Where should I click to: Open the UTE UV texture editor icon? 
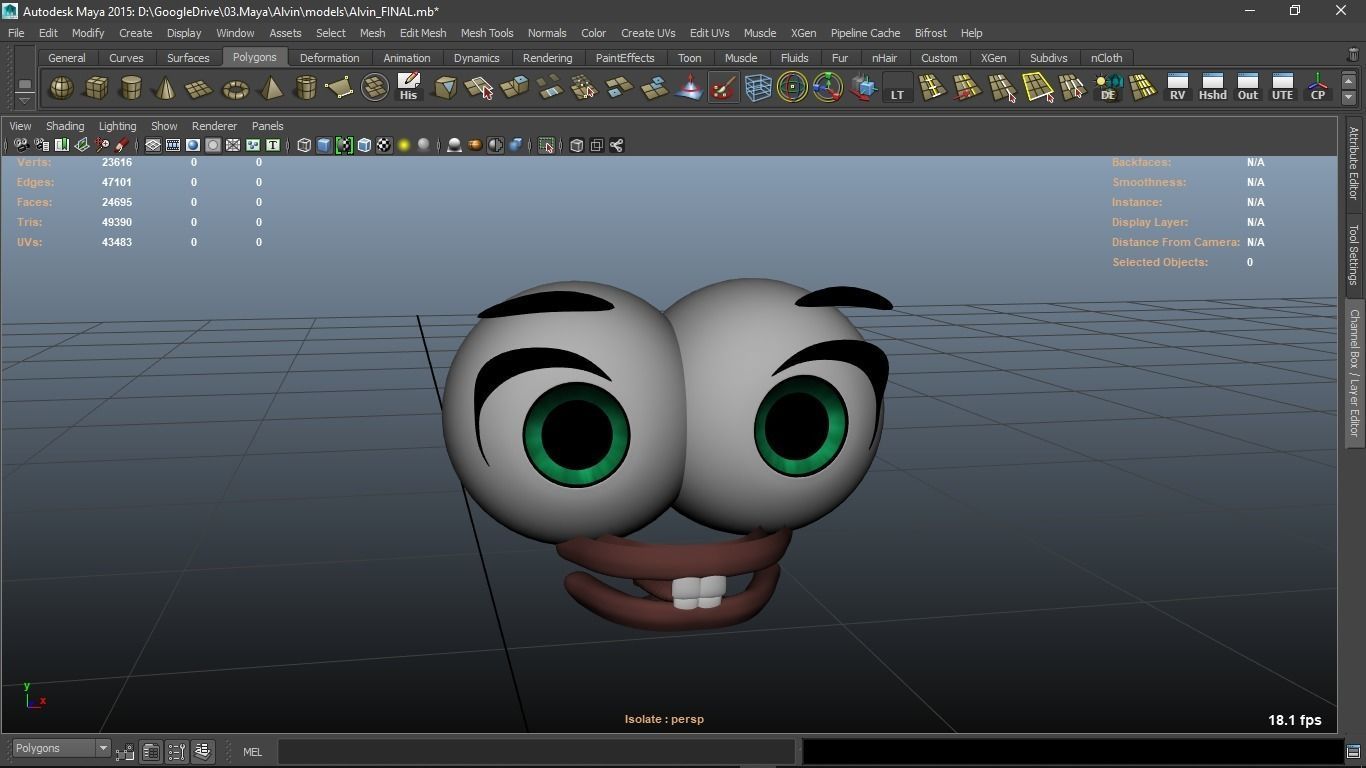1283,88
